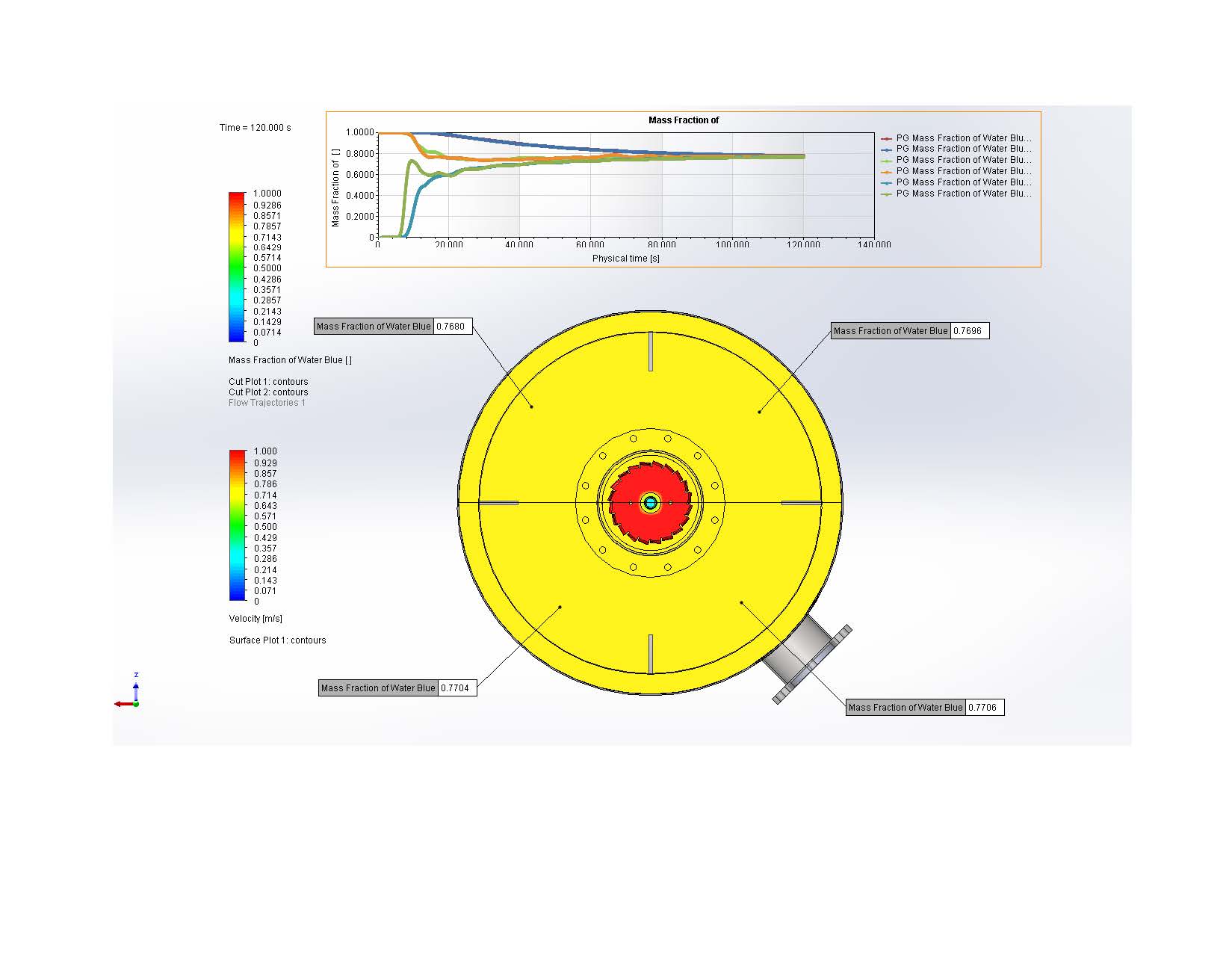
Task: Click the coordinate axes triad
Action: coord(130,694)
